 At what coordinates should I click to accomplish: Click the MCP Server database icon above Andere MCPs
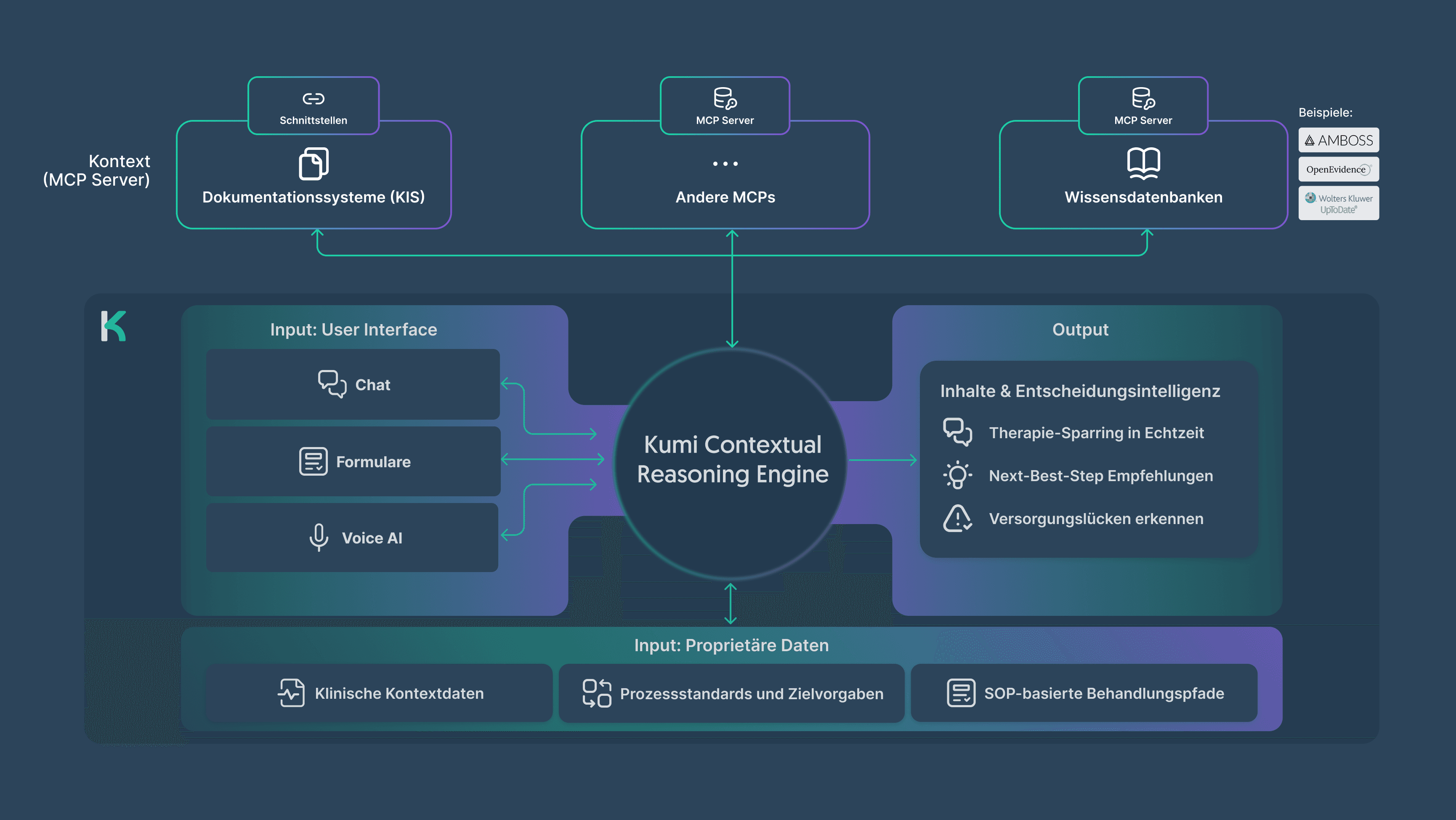[x=725, y=99]
